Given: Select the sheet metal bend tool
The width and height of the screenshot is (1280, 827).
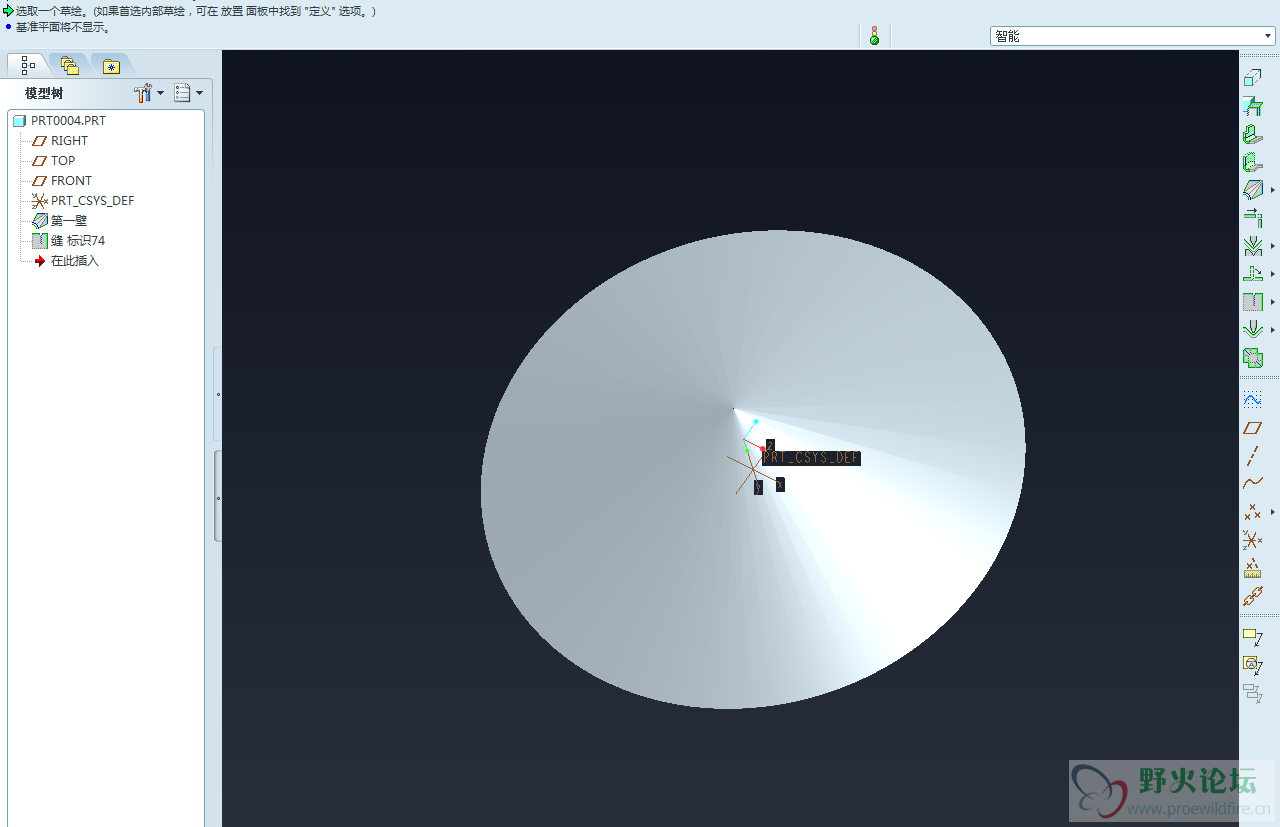Looking at the screenshot, I should [1252, 245].
